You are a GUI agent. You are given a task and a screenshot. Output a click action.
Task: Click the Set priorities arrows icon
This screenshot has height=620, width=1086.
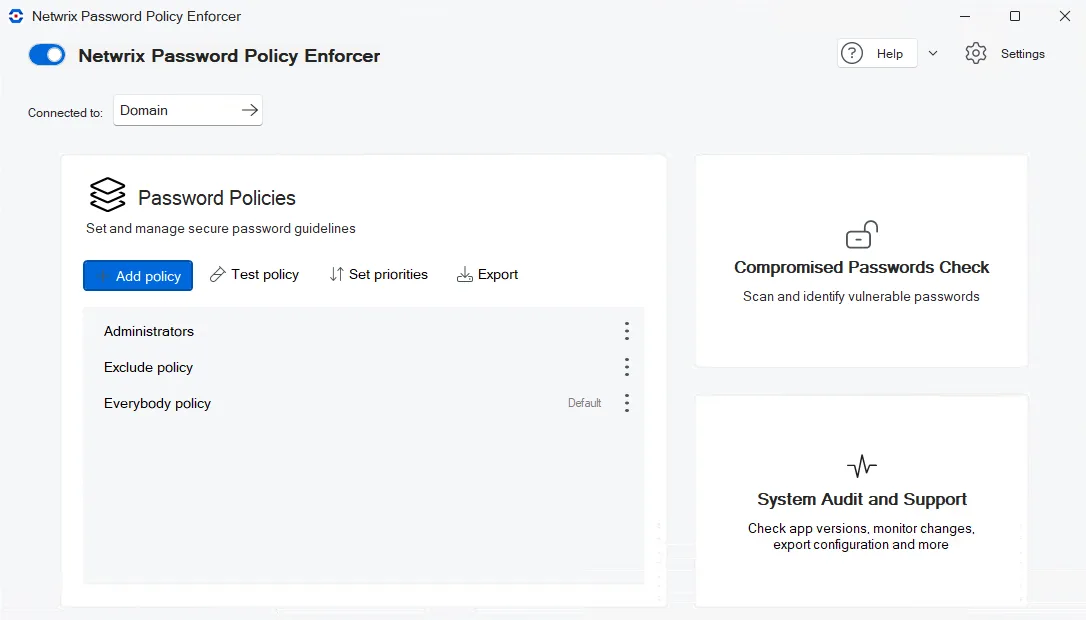click(336, 275)
